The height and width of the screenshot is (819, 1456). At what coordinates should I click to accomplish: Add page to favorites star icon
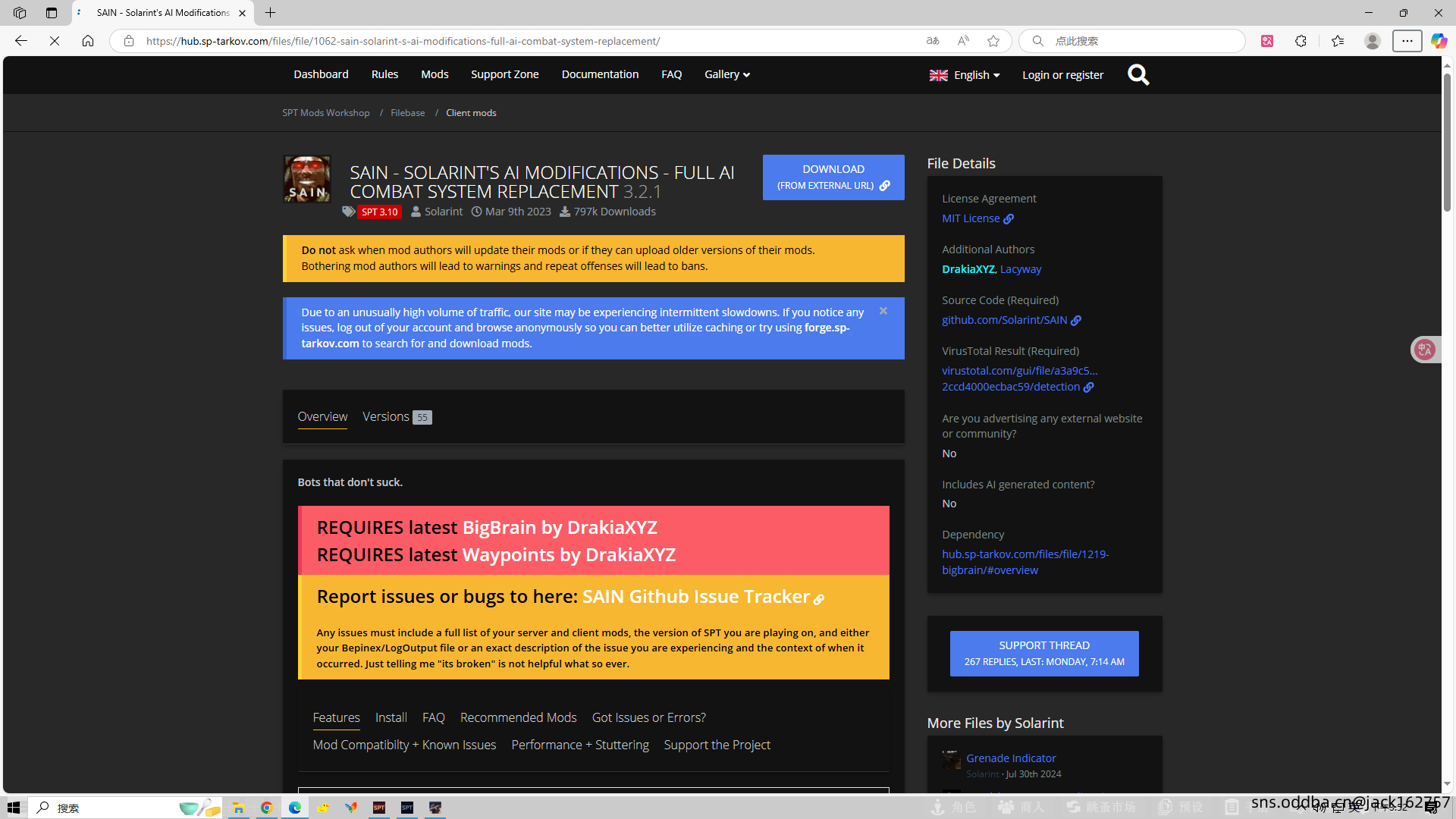click(993, 41)
